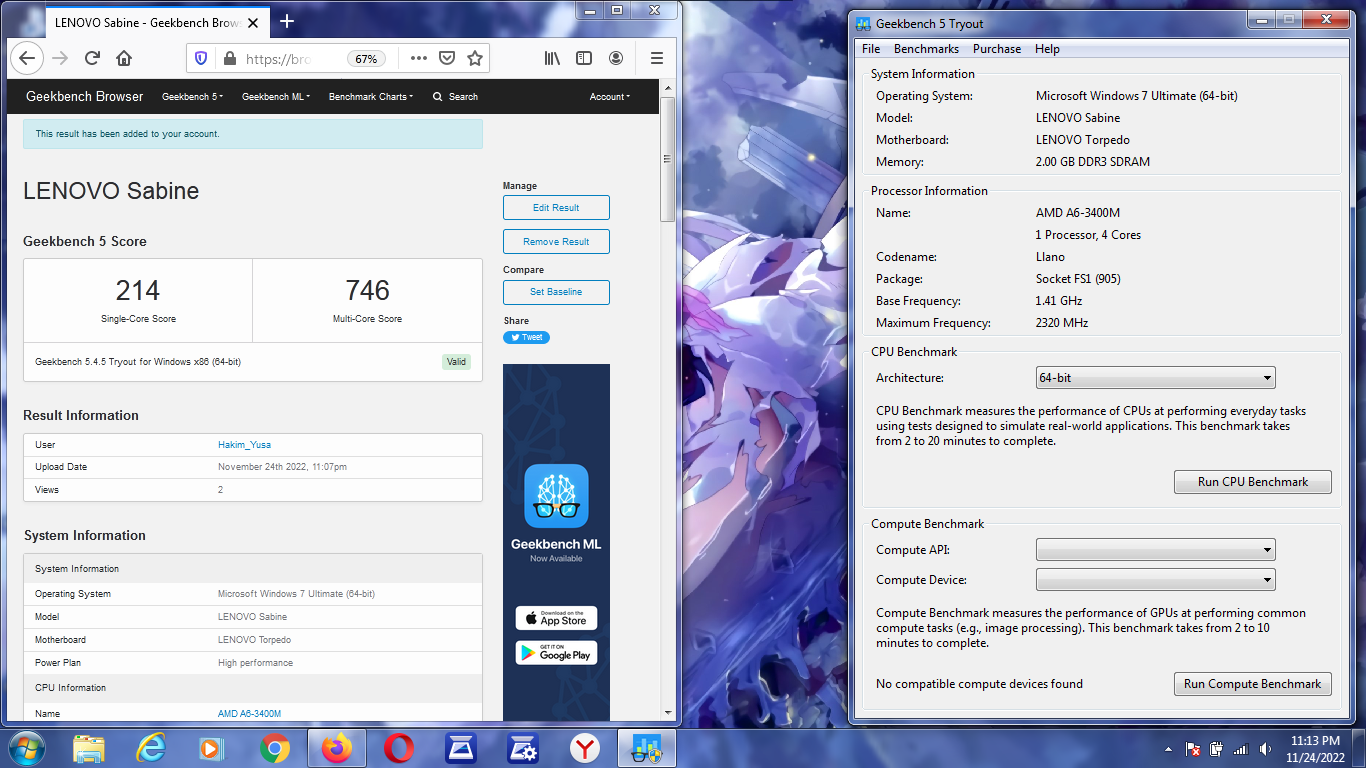Open Firefox account icon
Viewport: 1366px width, 768px height.
coord(616,58)
